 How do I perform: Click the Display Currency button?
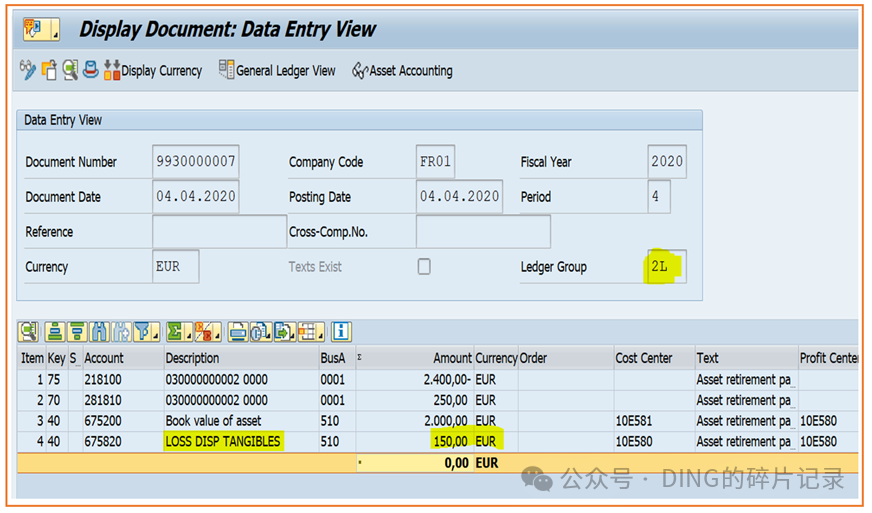point(153,71)
